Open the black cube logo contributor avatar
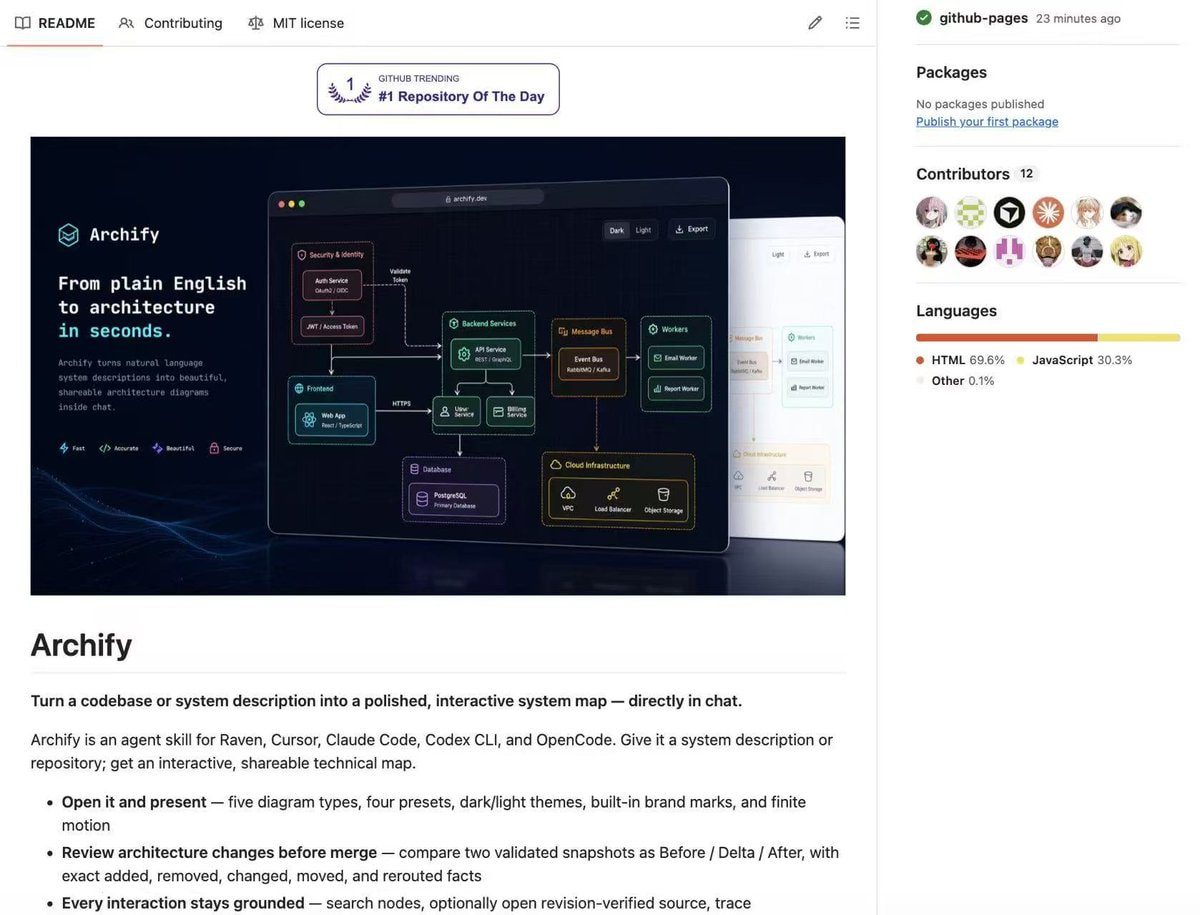1200x915 pixels. (x=1010, y=212)
